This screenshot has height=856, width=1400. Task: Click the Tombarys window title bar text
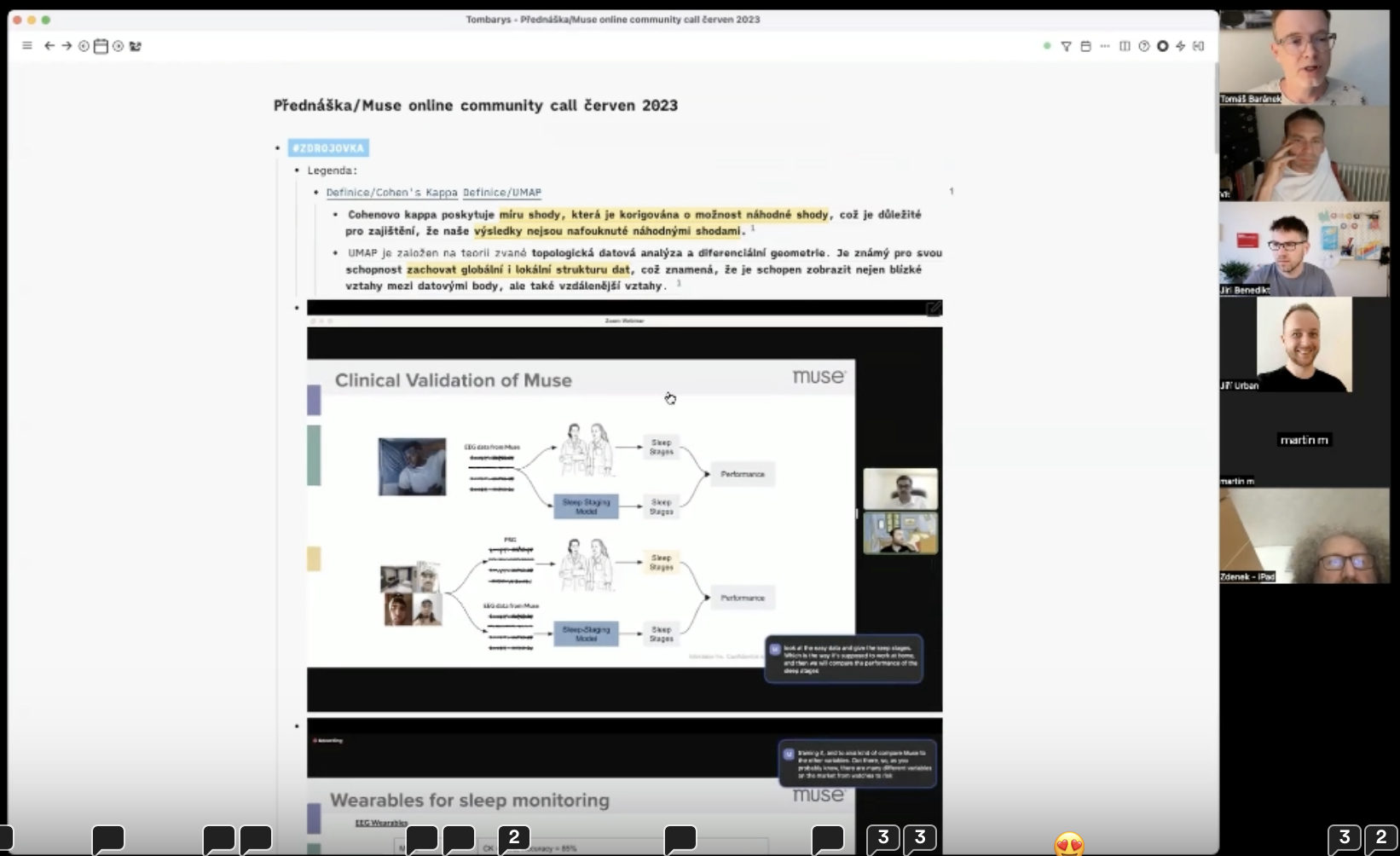(x=612, y=19)
